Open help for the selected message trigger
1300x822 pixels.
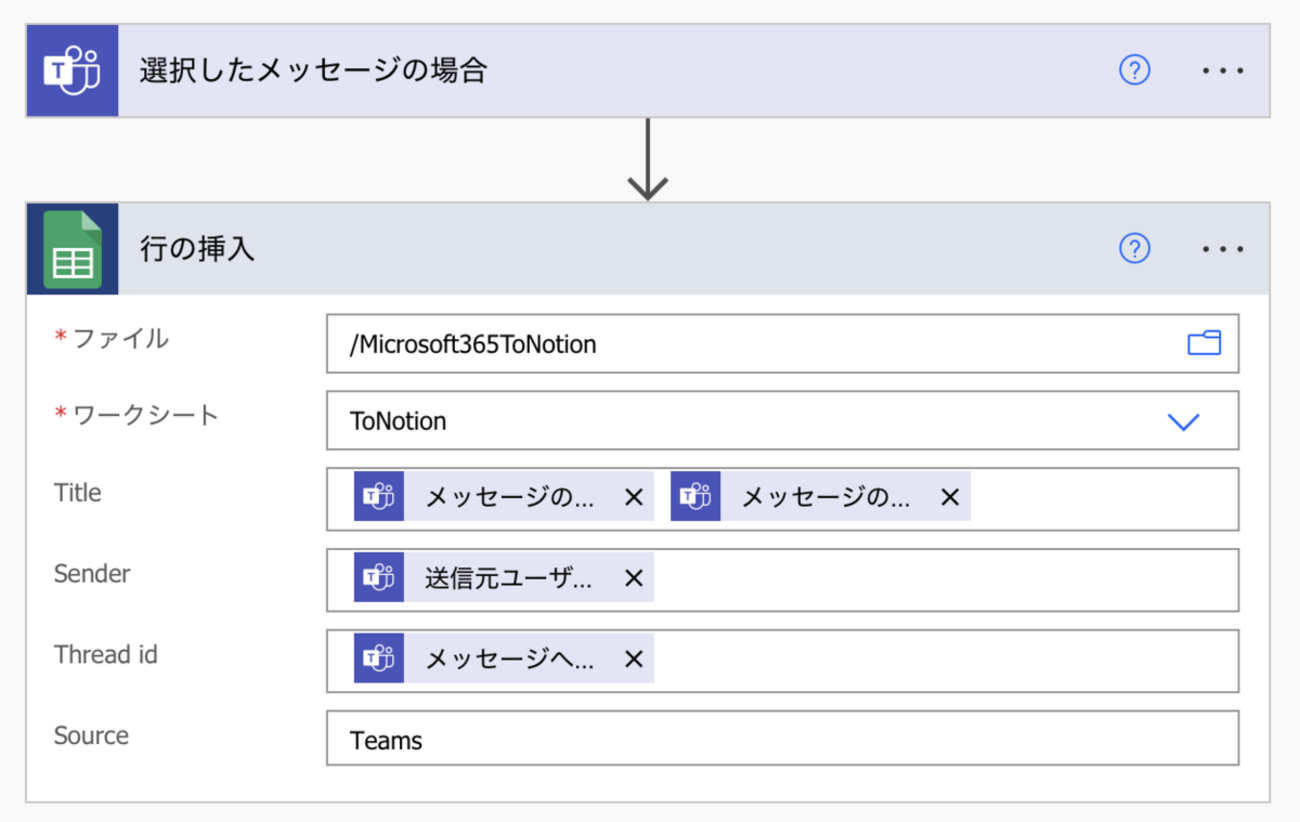[1134, 71]
